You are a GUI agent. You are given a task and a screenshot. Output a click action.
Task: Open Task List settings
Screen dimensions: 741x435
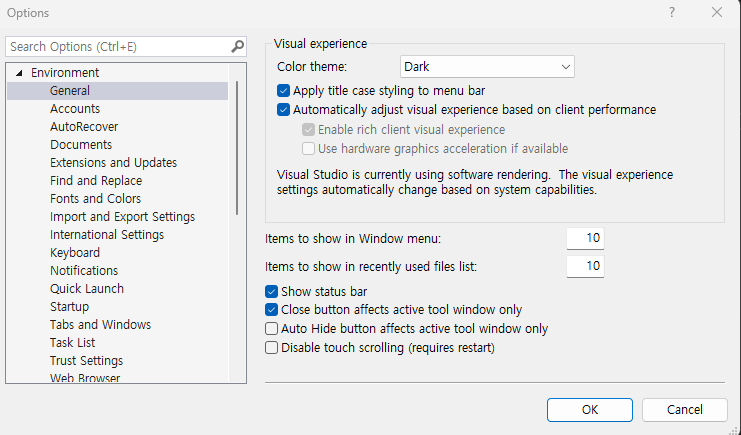[x=72, y=342]
